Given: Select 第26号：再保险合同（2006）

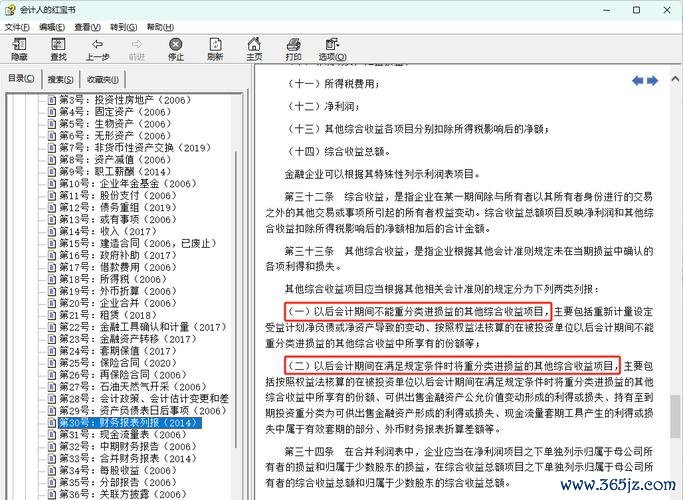Looking at the screenshot, I should click(122, 375).
